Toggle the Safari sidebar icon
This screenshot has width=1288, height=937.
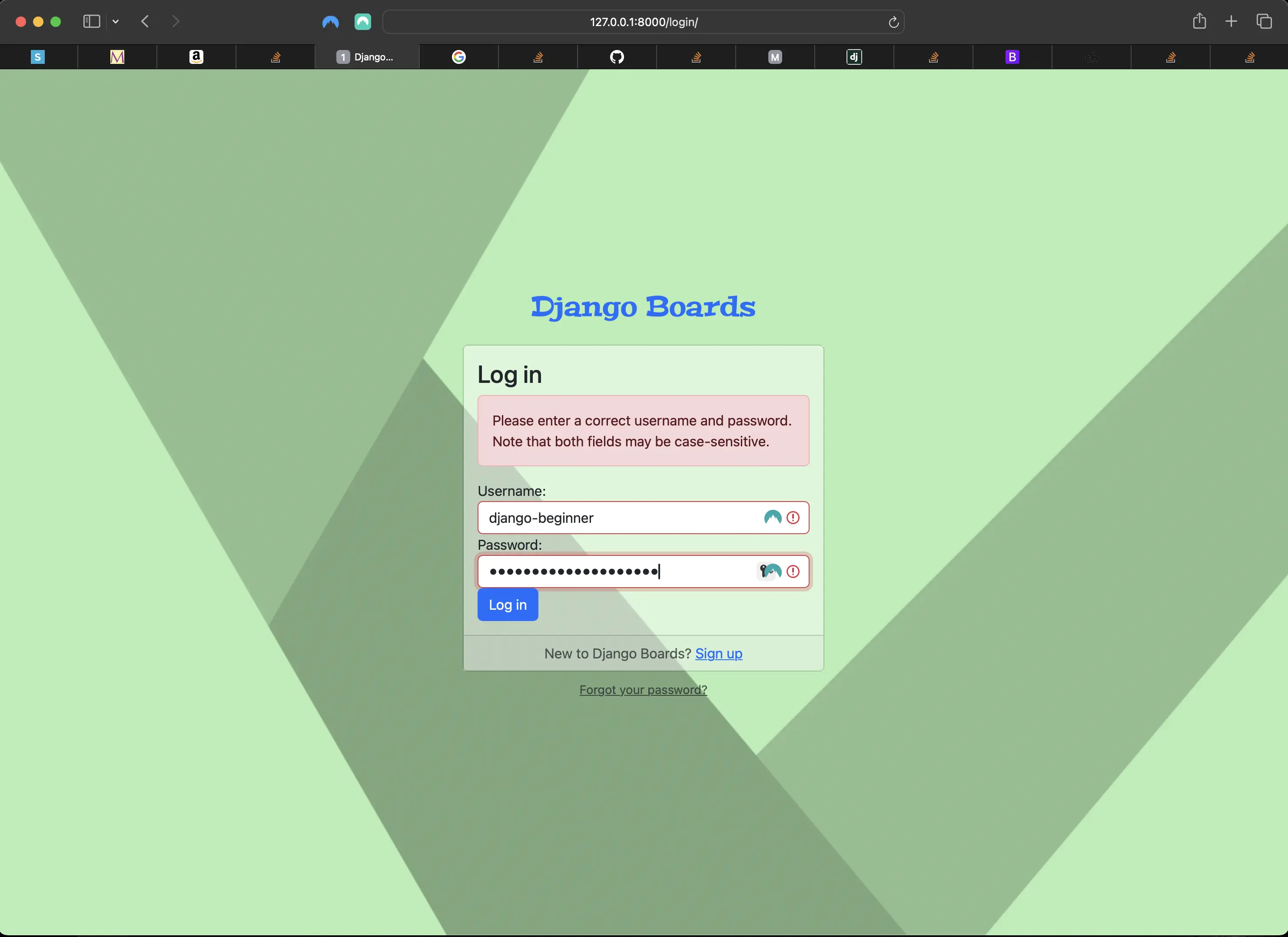click(91, 22)
